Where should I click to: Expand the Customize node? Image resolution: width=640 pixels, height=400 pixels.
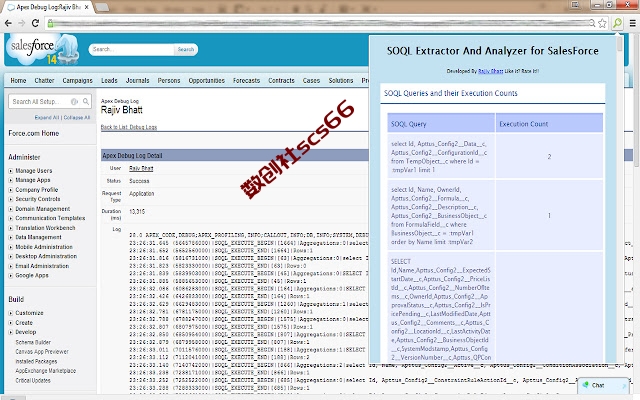click(11, 313)
